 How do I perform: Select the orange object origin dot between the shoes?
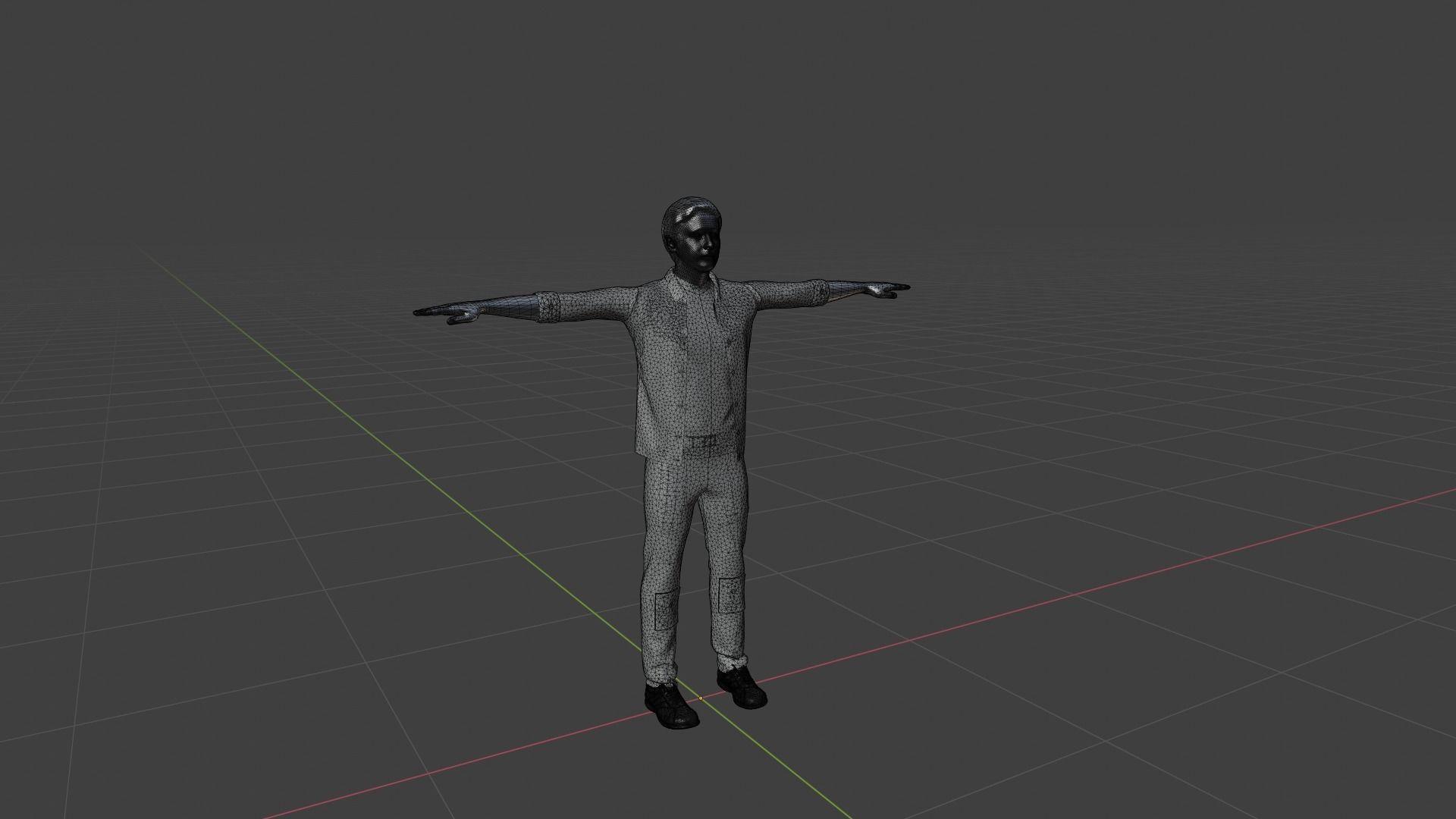pos(700,698)
